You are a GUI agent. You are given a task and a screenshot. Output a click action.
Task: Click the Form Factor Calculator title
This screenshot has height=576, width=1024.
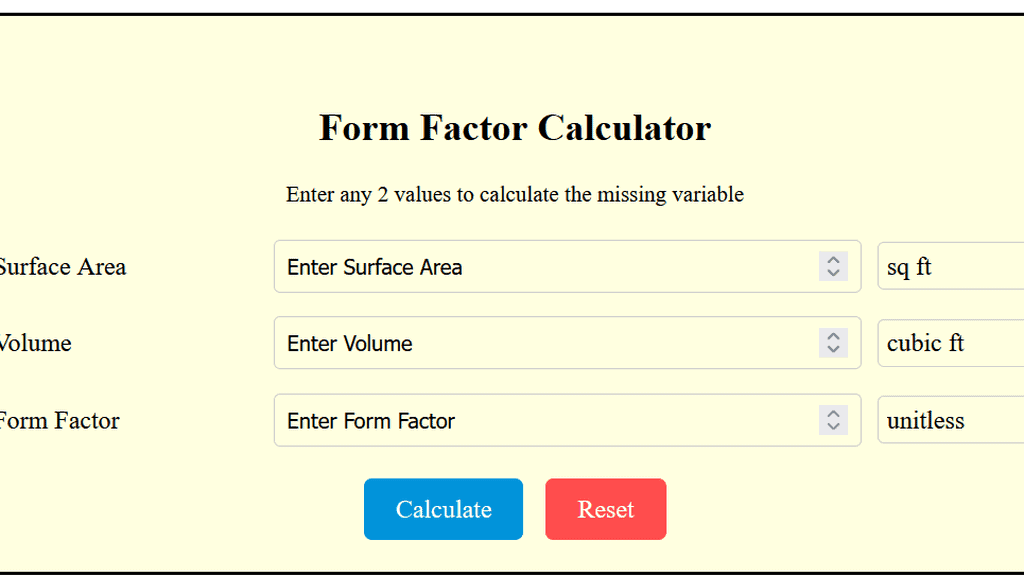[x=514, y=128]
